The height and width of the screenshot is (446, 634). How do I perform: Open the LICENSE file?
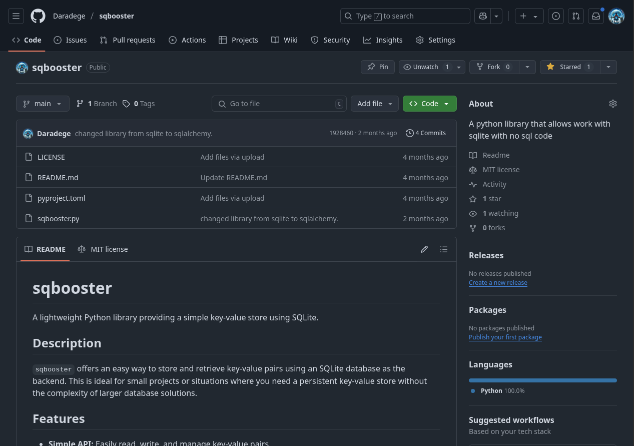coord(51,157)
